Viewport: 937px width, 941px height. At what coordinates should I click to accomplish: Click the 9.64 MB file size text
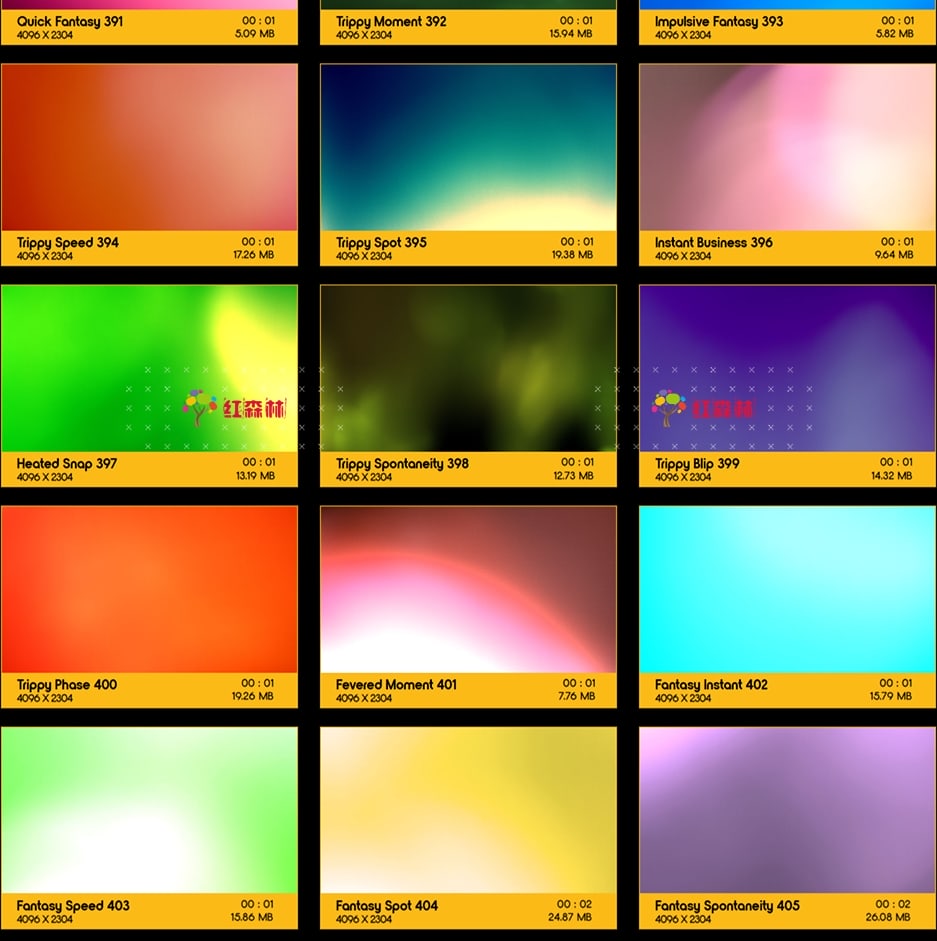coord(894,254)
